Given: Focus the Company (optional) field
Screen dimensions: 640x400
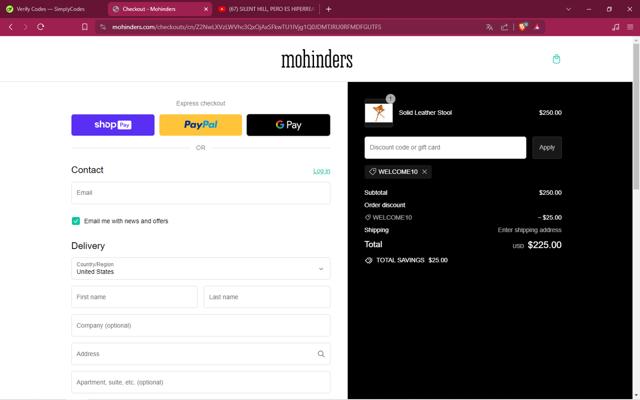Looking at the screenshot, I should (x=200, y=325).
